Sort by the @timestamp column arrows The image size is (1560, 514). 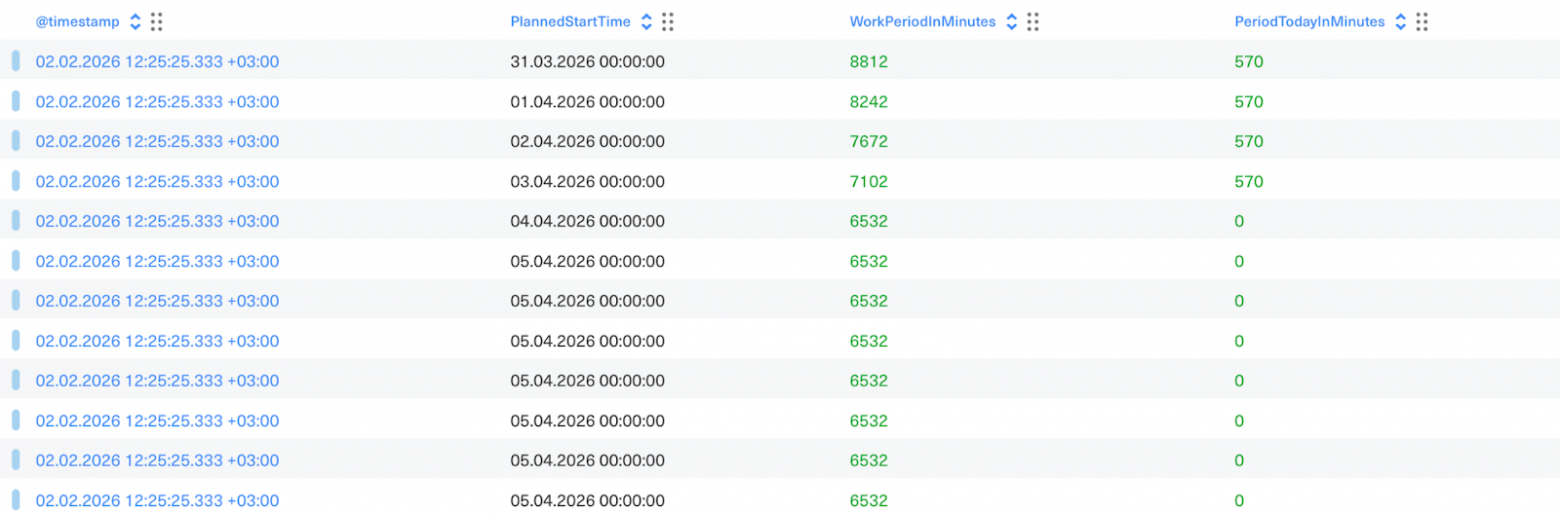[x=136, y=22]
